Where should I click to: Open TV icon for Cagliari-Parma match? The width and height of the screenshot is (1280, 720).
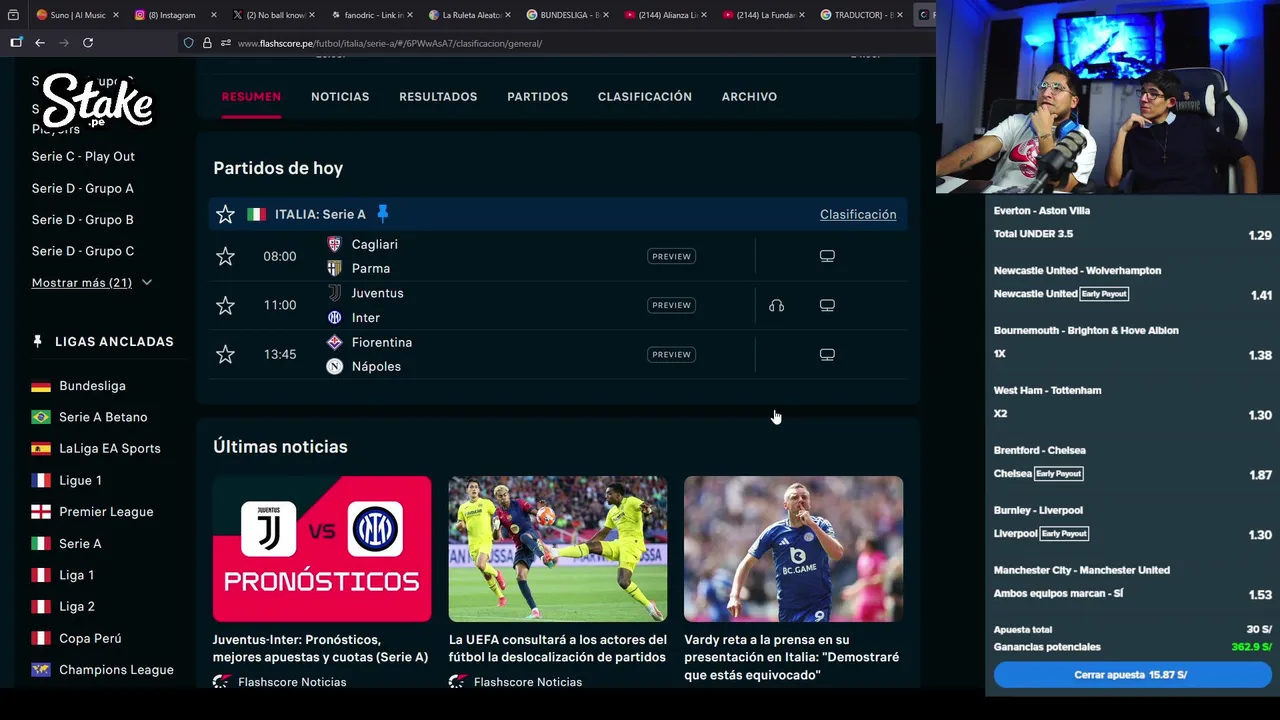pos(827,256)
